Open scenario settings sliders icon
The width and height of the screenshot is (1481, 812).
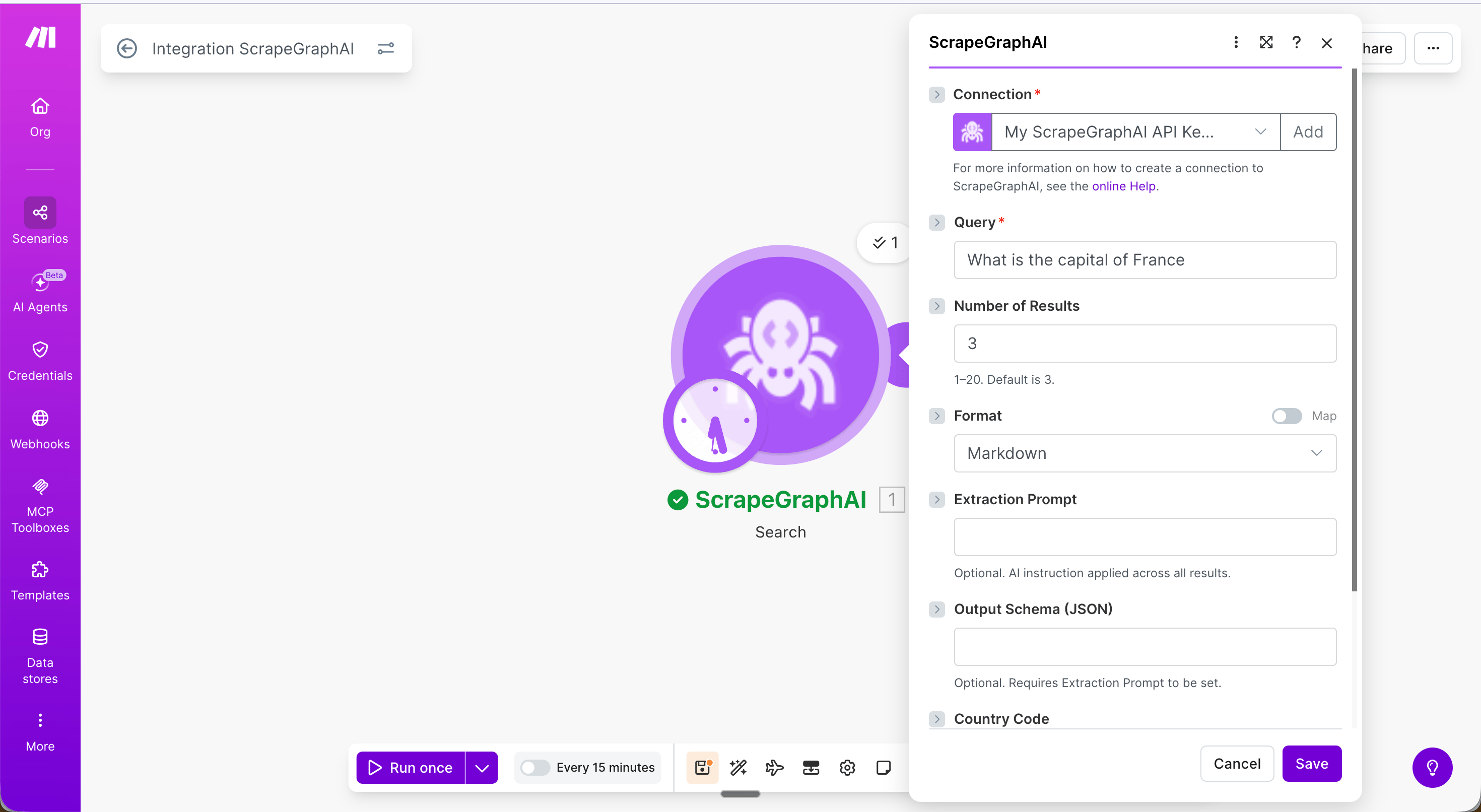(x=386, y=48)
